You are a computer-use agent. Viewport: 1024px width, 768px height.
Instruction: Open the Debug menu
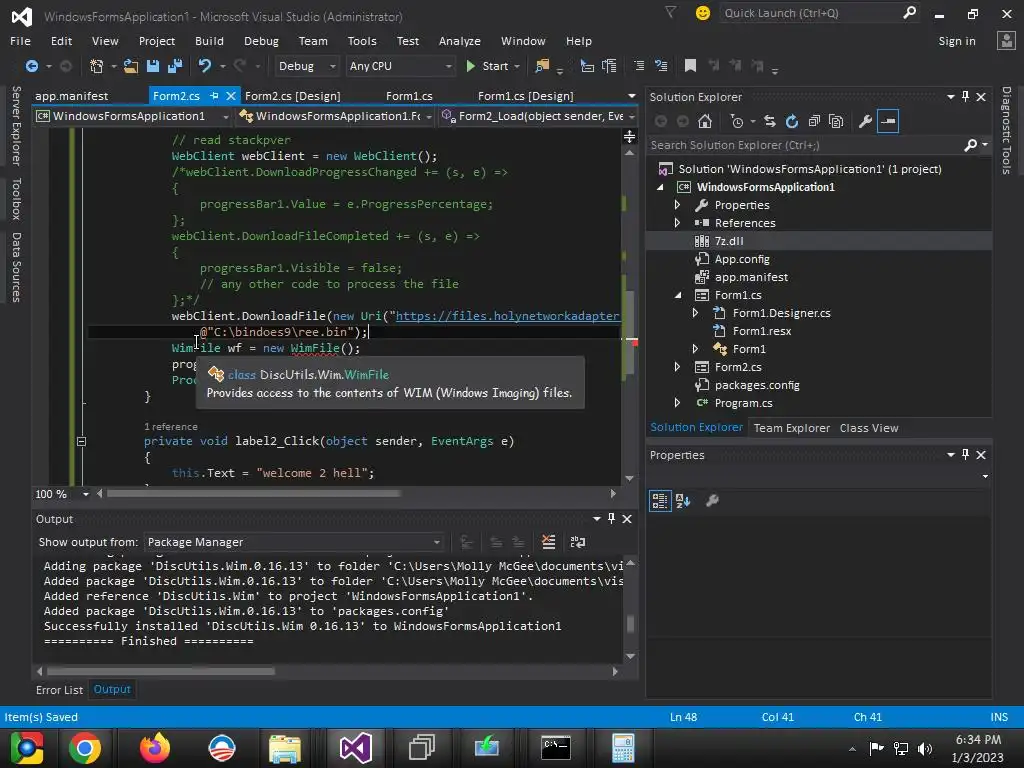(261, 40)
